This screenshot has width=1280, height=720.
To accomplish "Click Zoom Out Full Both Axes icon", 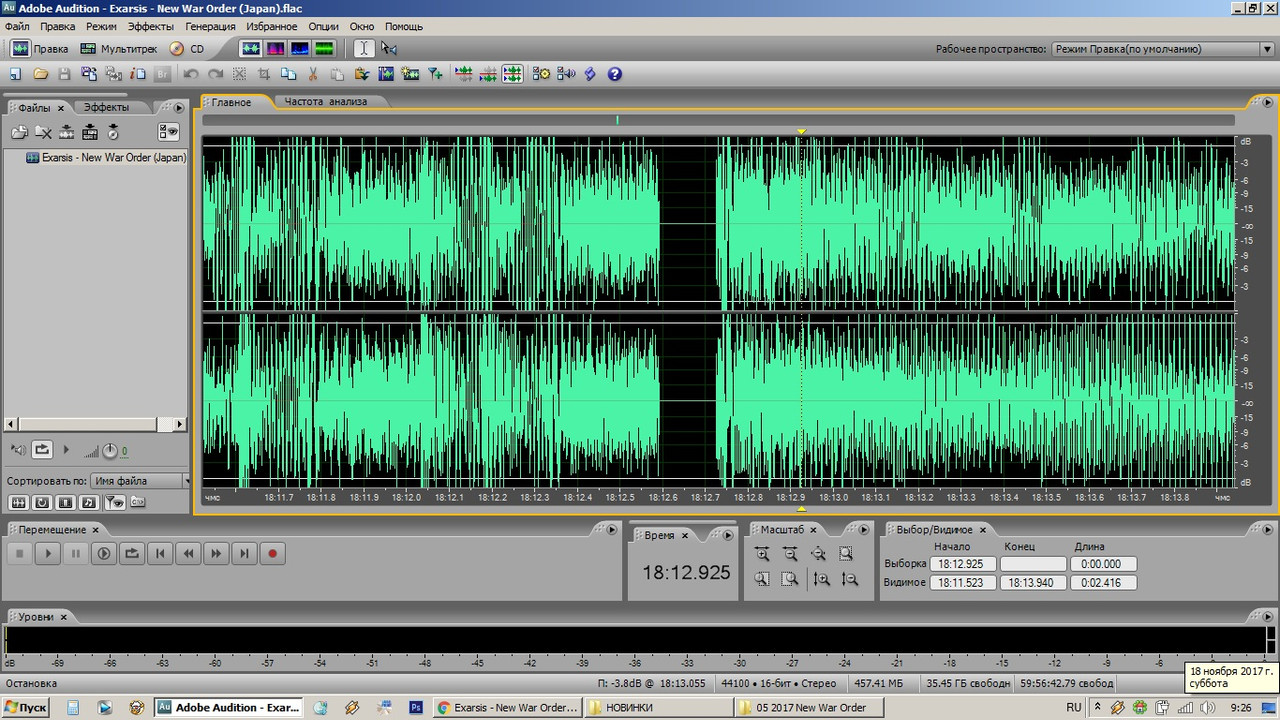I will point(818,554).
